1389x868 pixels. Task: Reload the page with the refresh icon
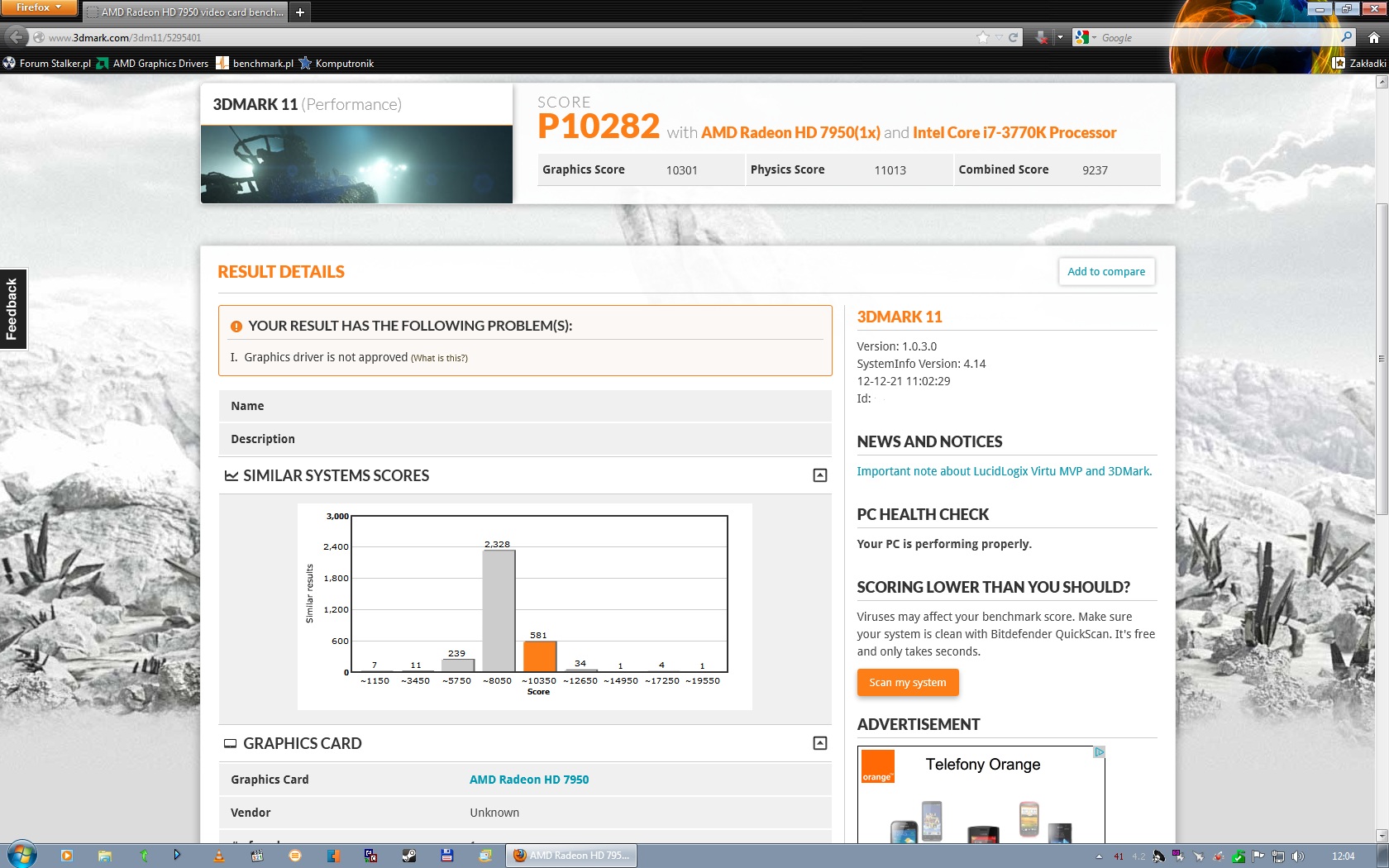1013,37
